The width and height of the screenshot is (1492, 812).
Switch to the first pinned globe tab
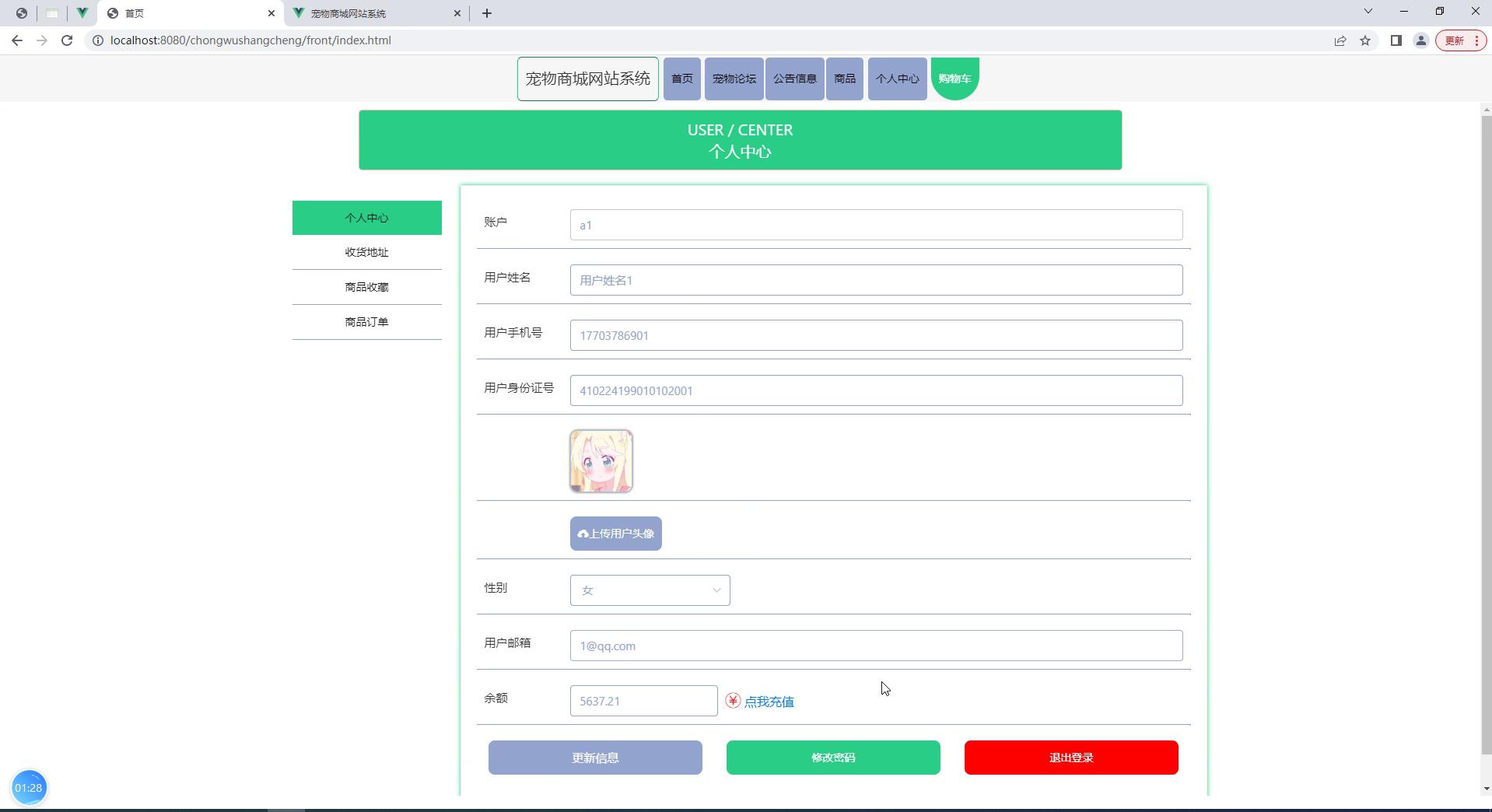point(21,13)
